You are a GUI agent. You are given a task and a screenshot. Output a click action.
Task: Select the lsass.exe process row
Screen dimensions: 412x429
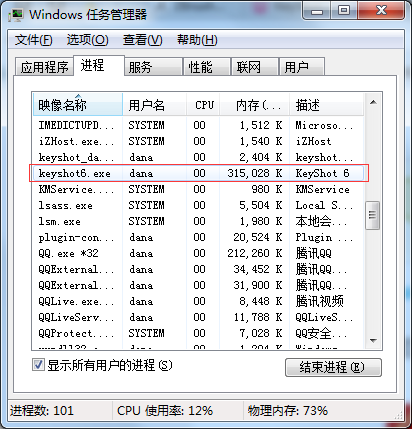[x=198, y=205]
